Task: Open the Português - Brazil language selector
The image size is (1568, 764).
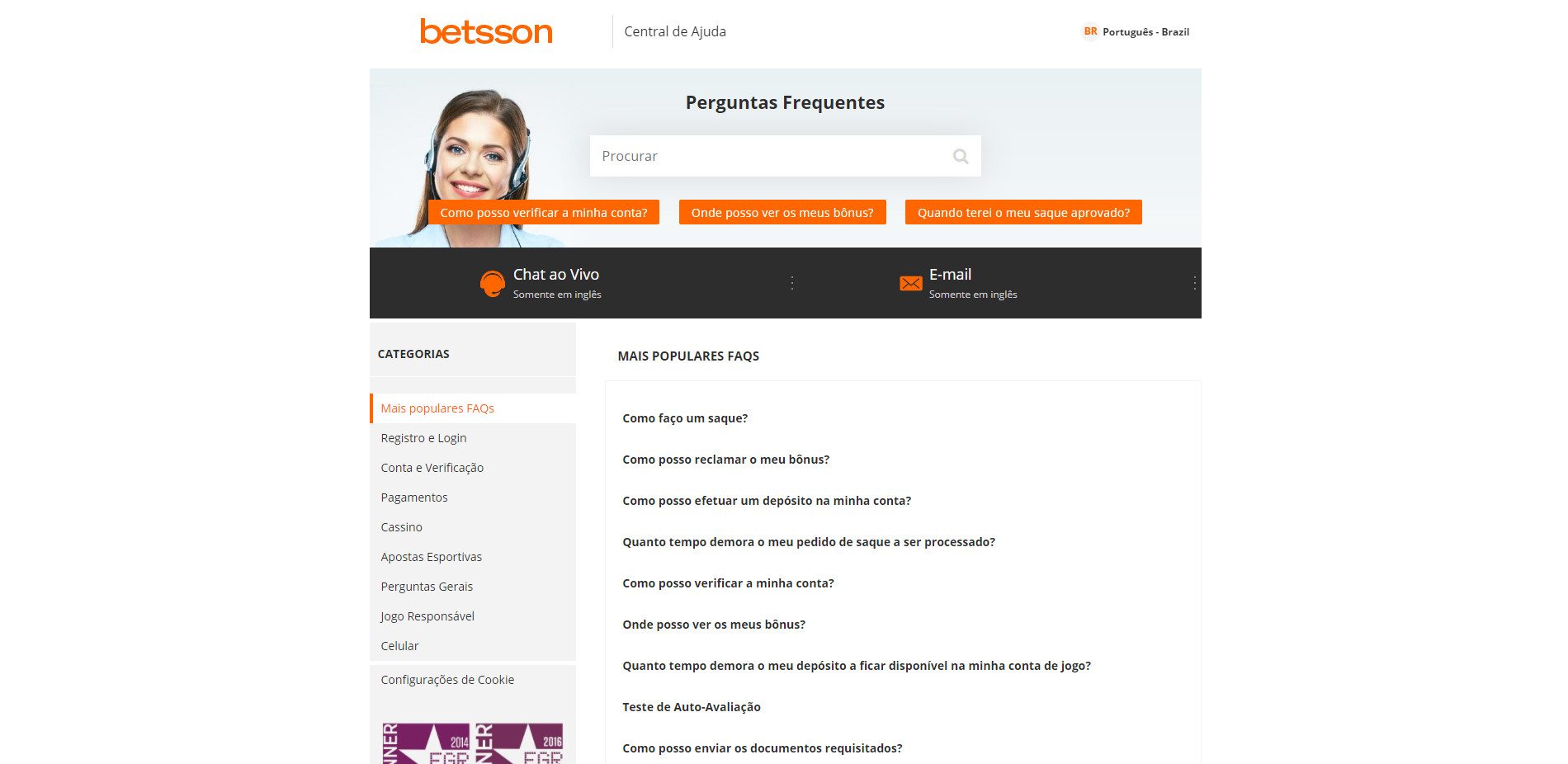Action: pyautogui.click(x=1136, y=31)
